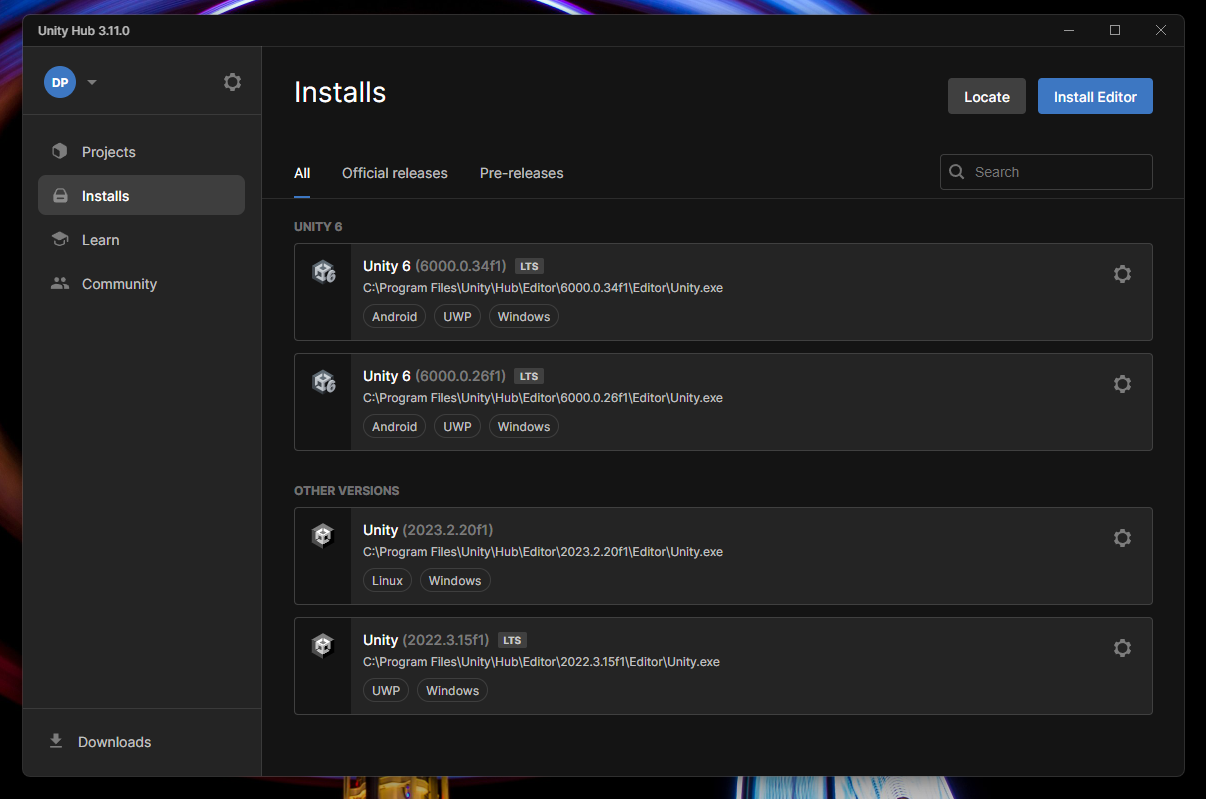
Task: Click Windows tag on Unity 6000.0.34f1
Action: click(x=524, y=317)
